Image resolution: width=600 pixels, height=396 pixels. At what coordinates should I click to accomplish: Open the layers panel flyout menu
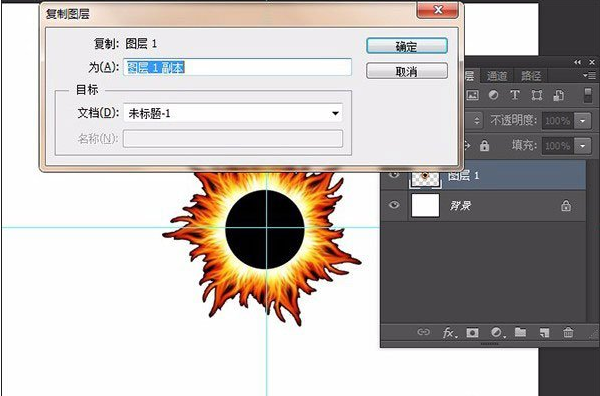click(589, 75)
